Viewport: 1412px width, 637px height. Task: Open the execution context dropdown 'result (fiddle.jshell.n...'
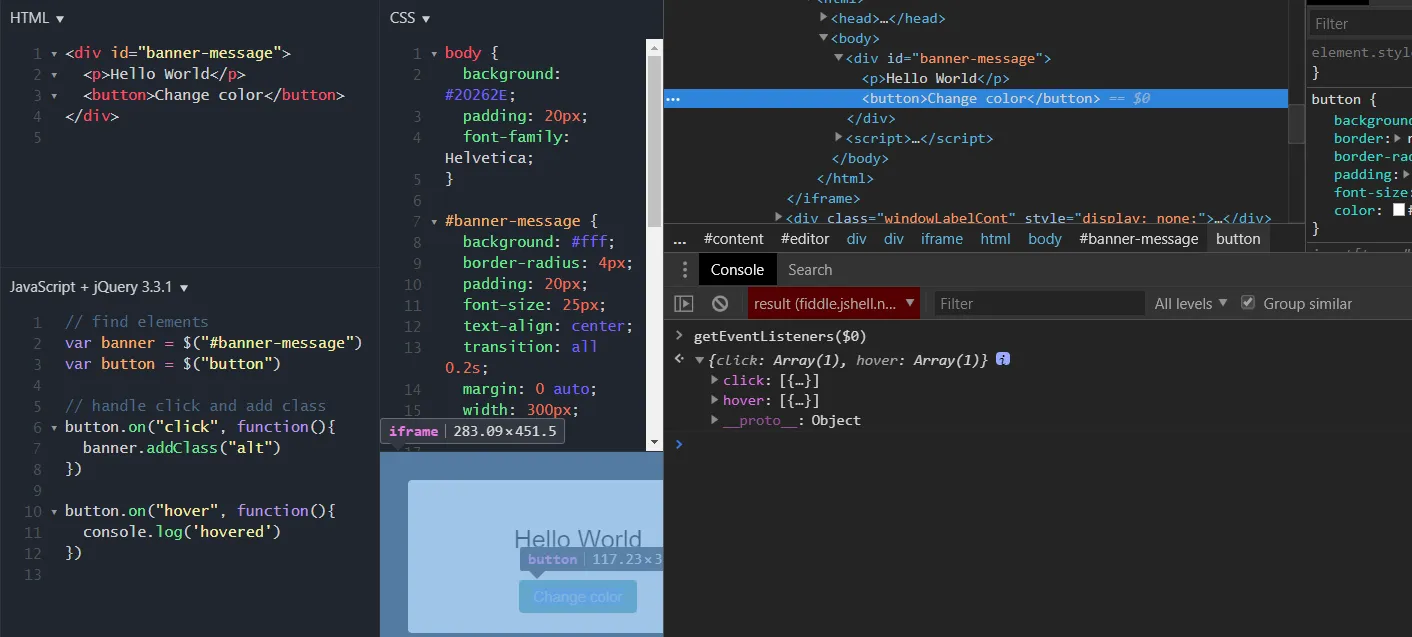(x=833, y=303)
